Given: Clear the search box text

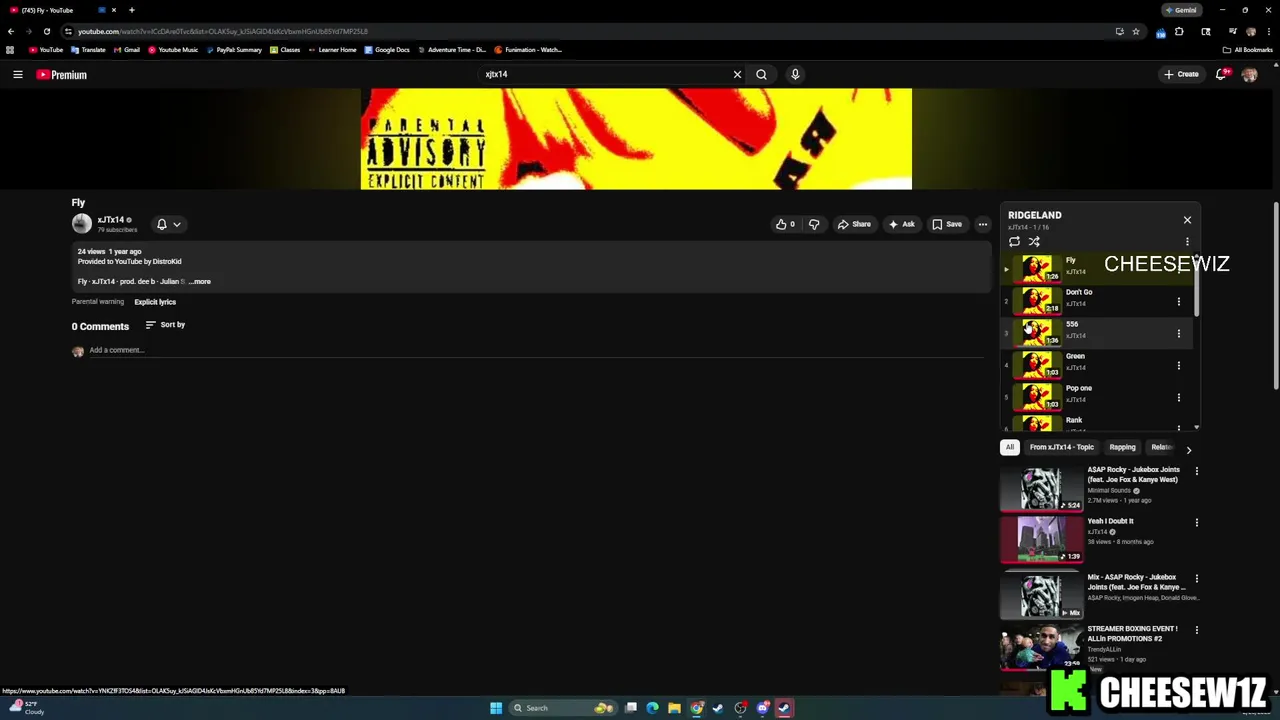Looking at the screenshot, I should coord(737,74).
